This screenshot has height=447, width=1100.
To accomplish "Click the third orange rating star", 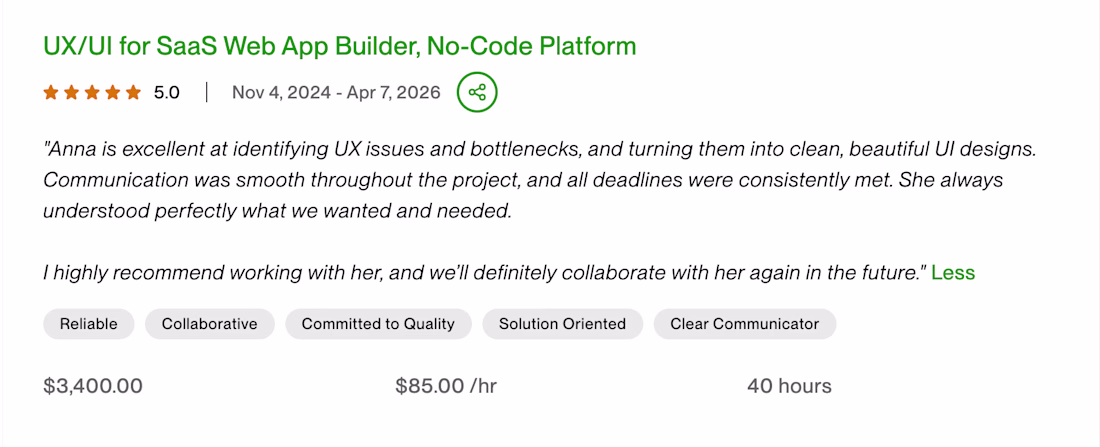I will pos(93,93).
